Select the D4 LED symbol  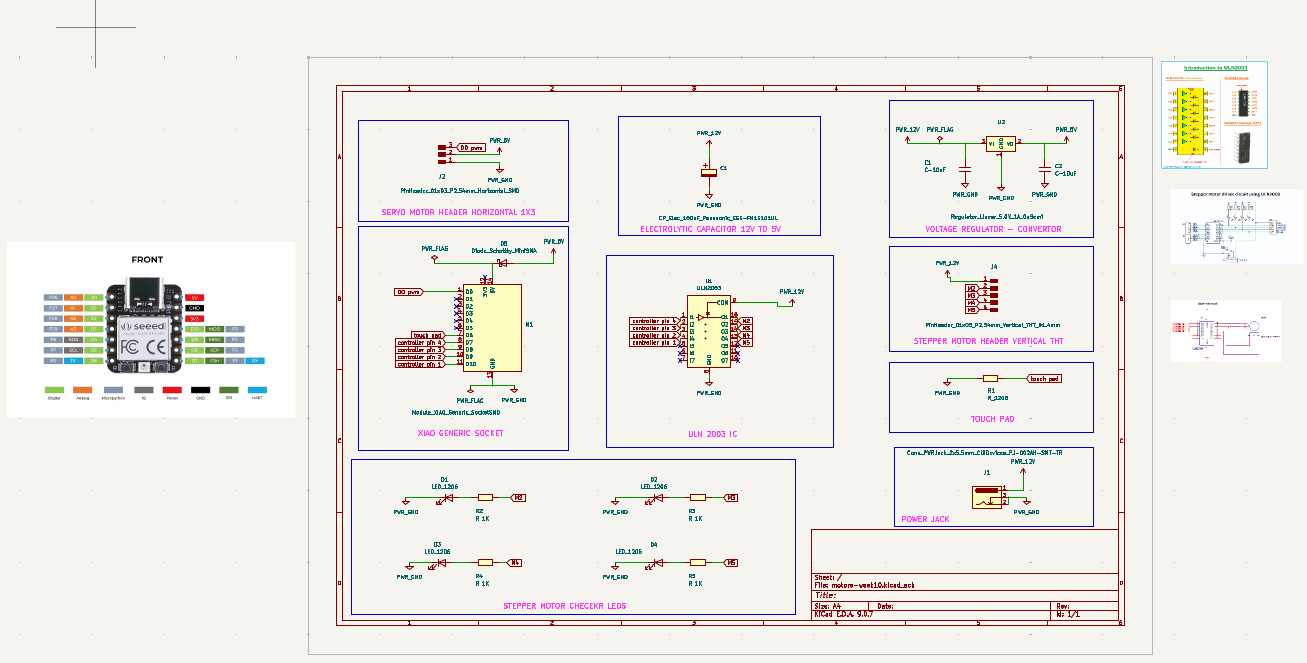[x=654, y=563]
